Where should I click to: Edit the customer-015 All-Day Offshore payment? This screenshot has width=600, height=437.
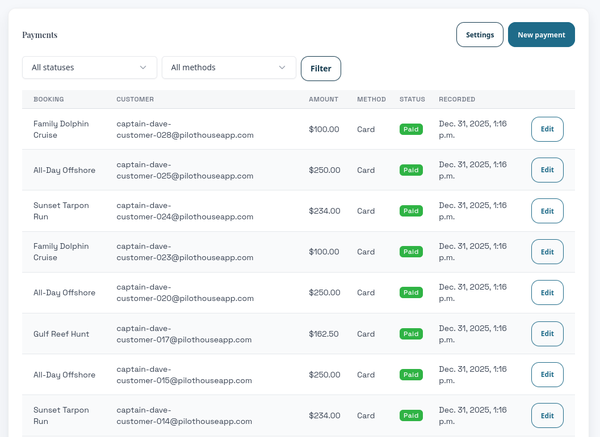[547, 374]
